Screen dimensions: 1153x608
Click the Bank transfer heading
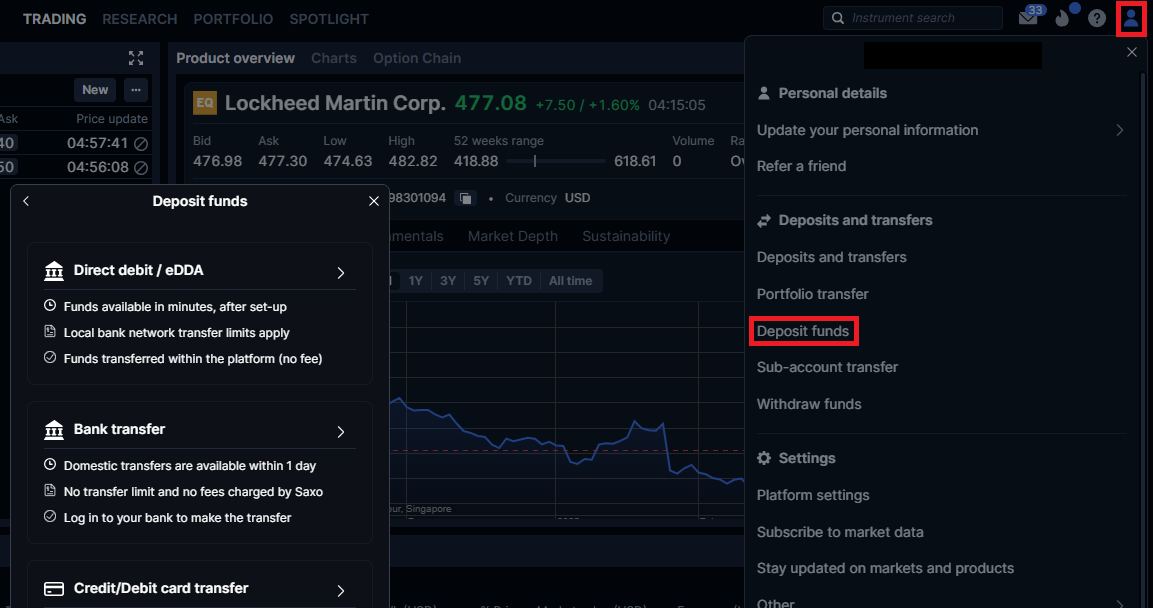point(119,429)
